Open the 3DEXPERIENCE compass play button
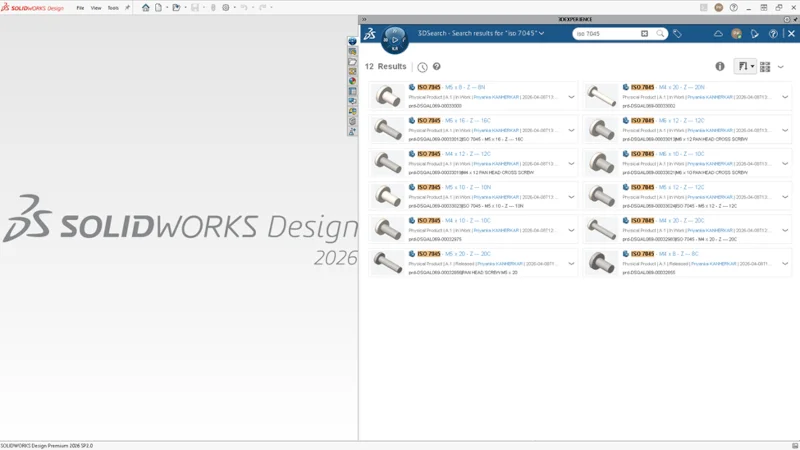 [x=394, y=39]
